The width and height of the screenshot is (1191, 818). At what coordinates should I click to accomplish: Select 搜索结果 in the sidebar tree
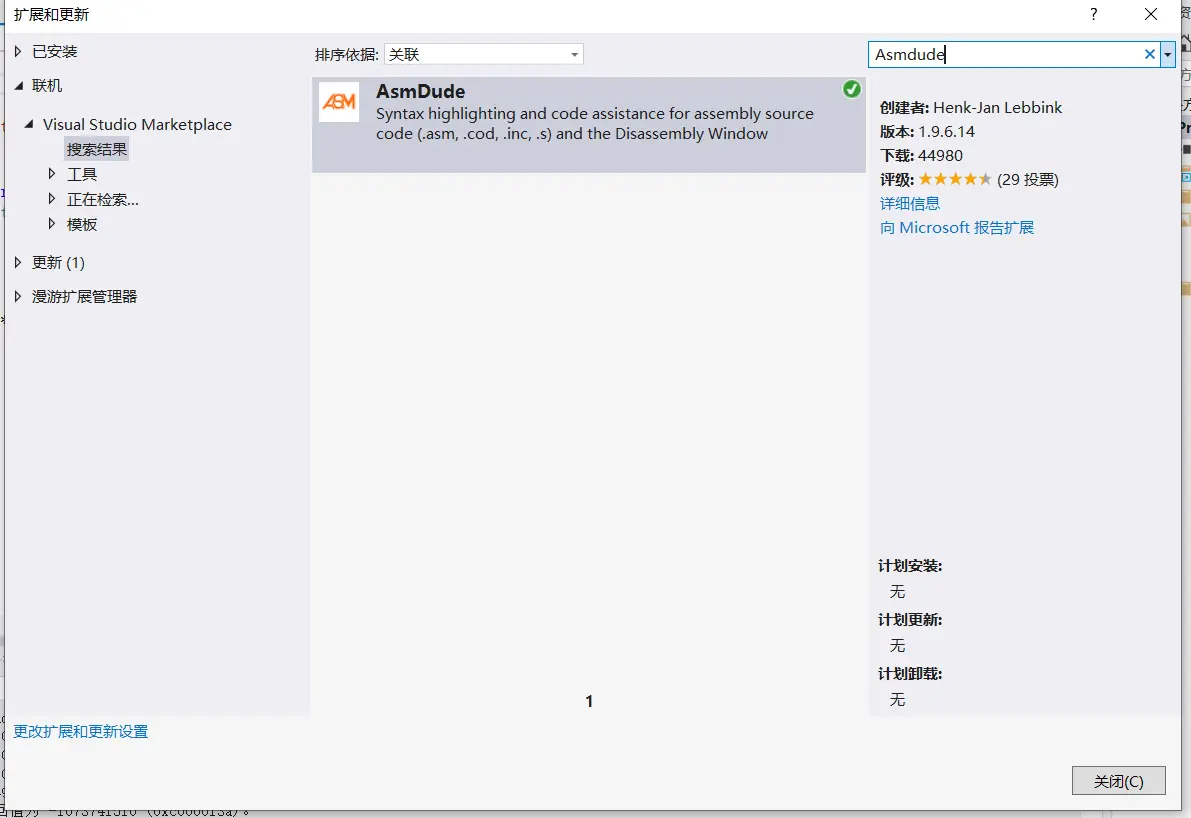96,148
